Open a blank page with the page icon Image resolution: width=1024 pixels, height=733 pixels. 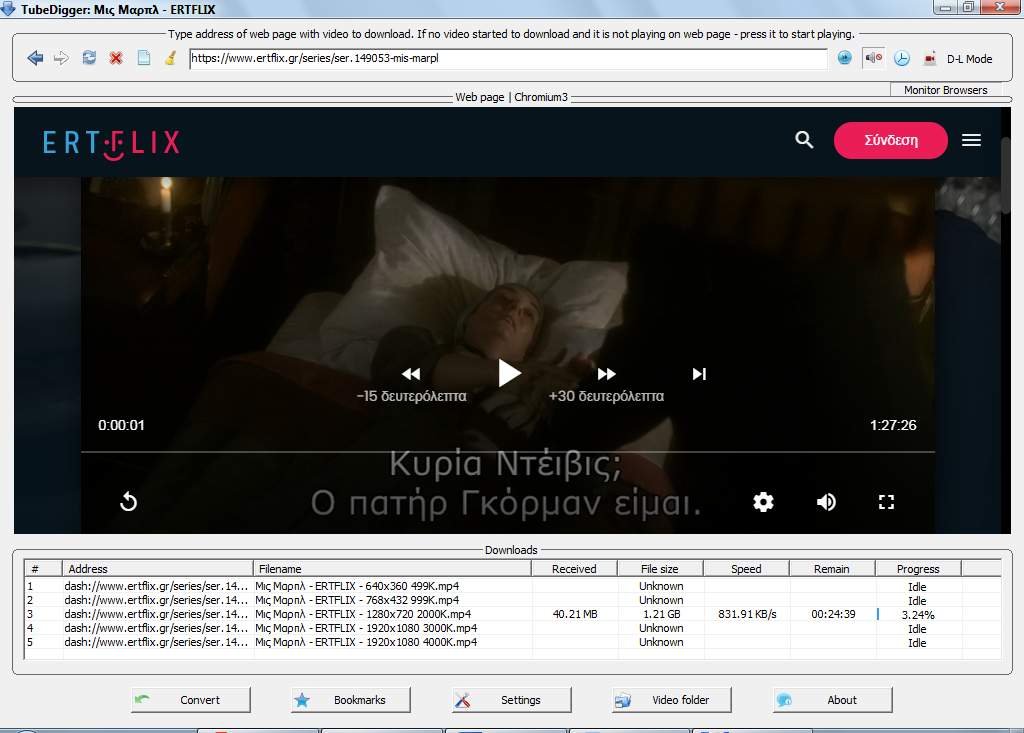(x=144, y=58)
